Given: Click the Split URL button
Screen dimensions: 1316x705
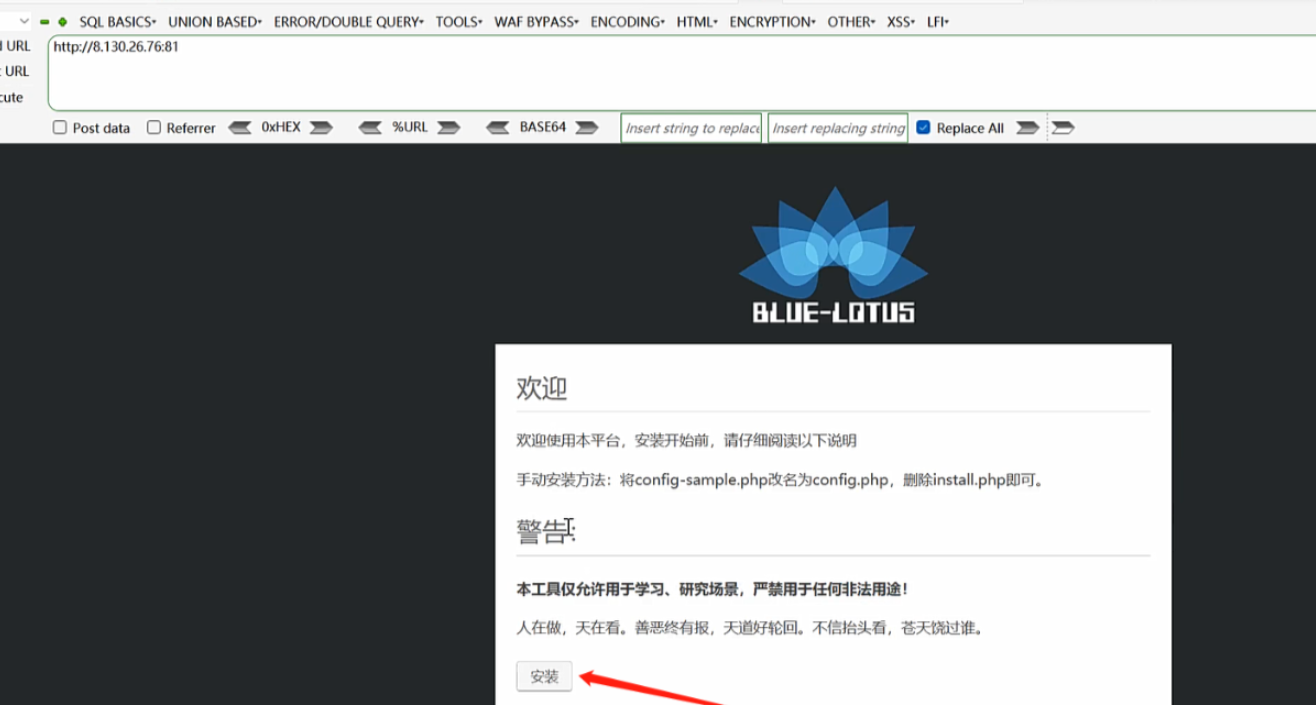Looking at the screenshot, I should tap(16, 71).
